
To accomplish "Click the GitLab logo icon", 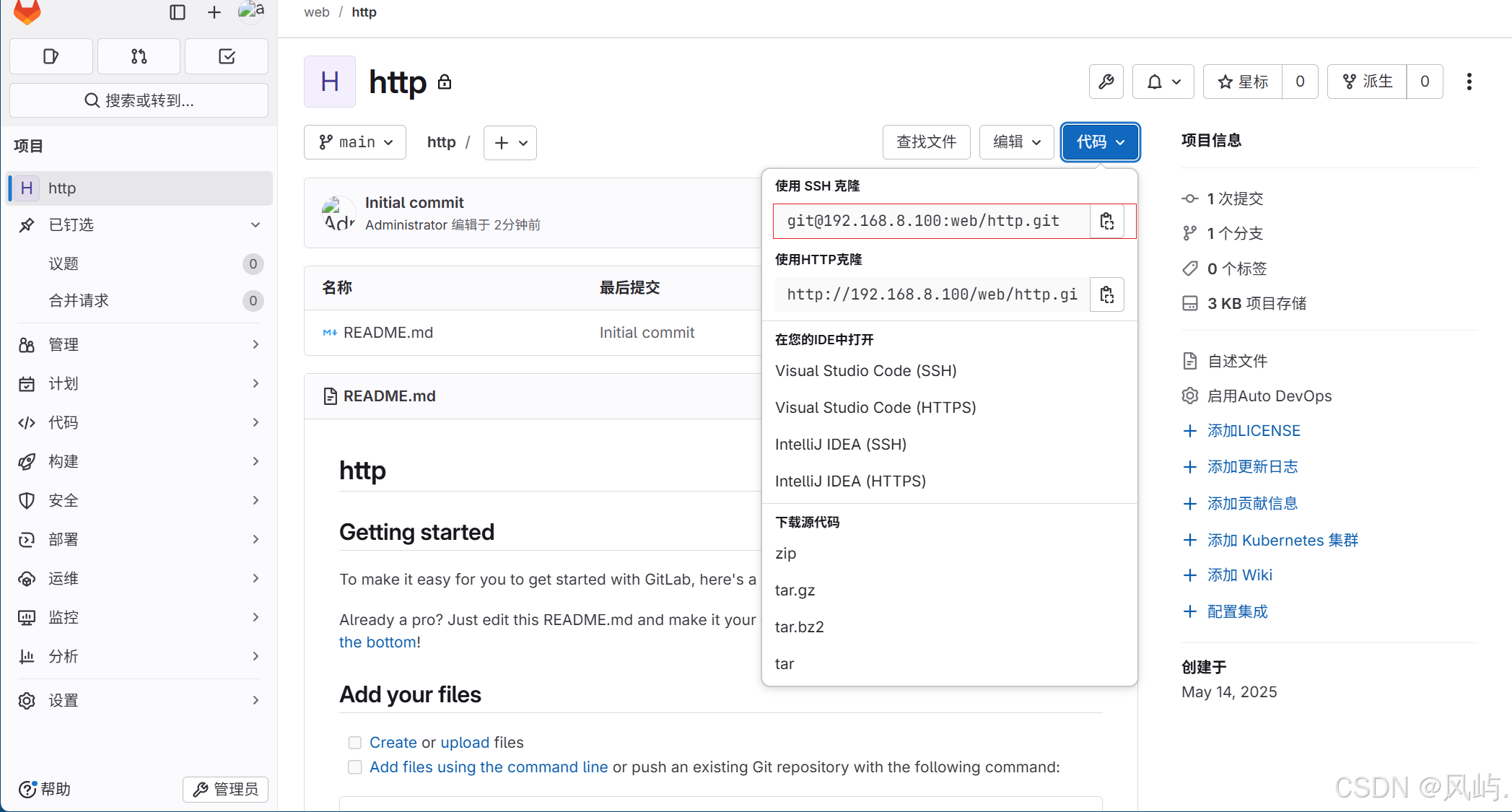I will (27, 12).
